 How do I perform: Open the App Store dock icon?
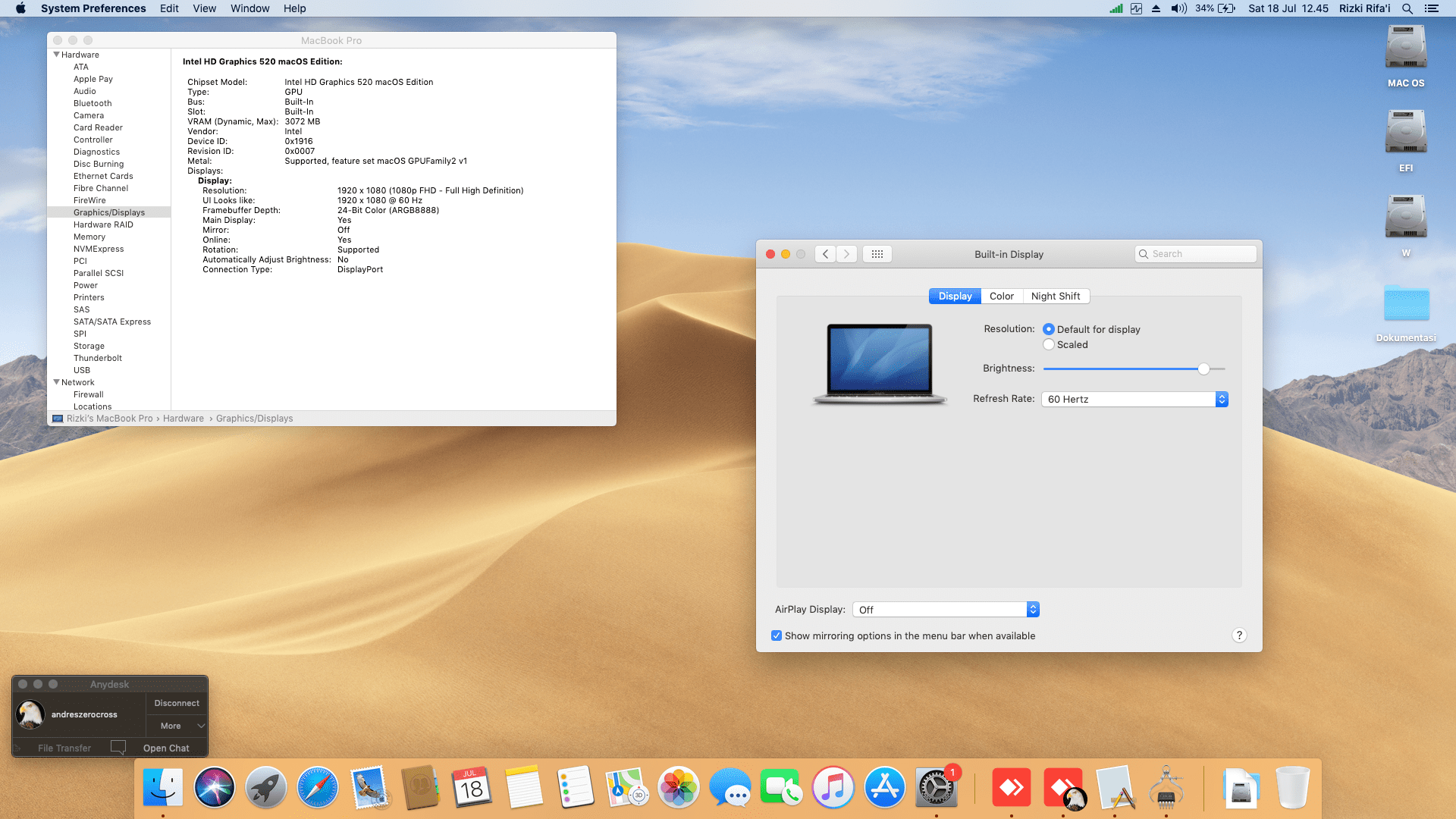[x=884, y=788]
